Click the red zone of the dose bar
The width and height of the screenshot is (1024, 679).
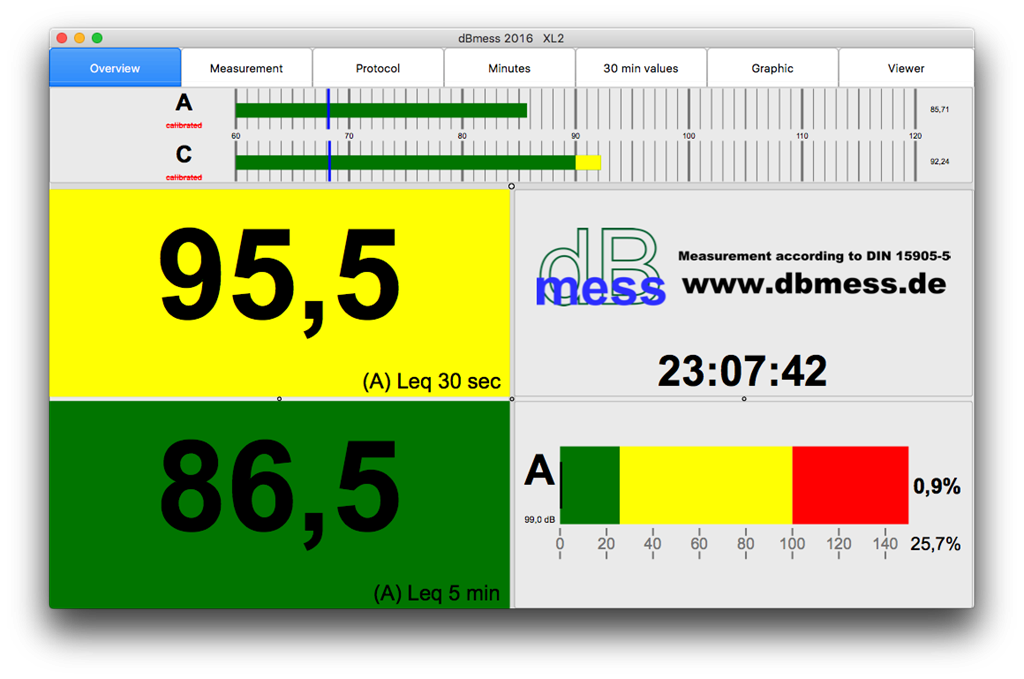pos(850,485)
